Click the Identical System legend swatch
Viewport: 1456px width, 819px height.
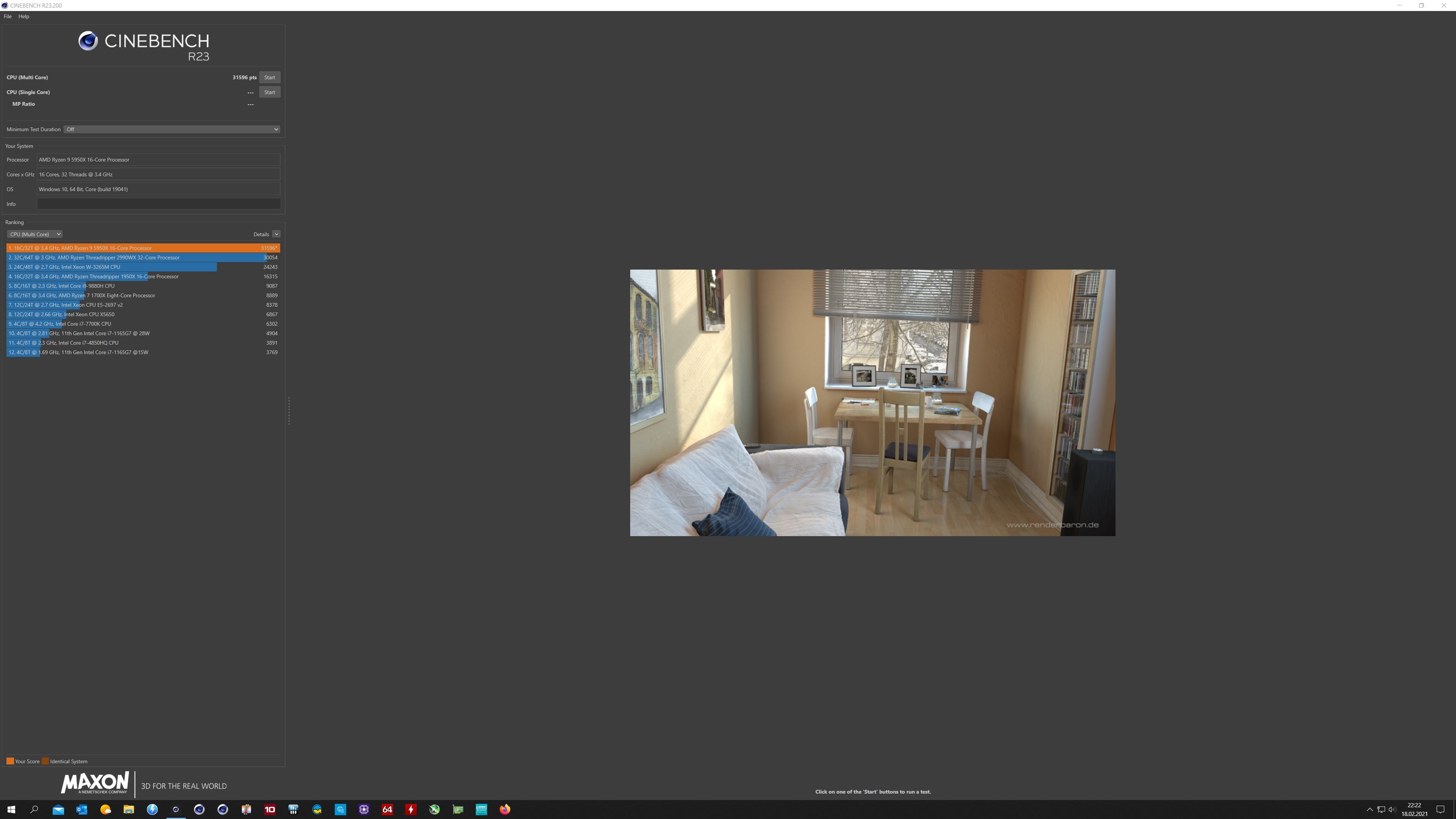45,761
